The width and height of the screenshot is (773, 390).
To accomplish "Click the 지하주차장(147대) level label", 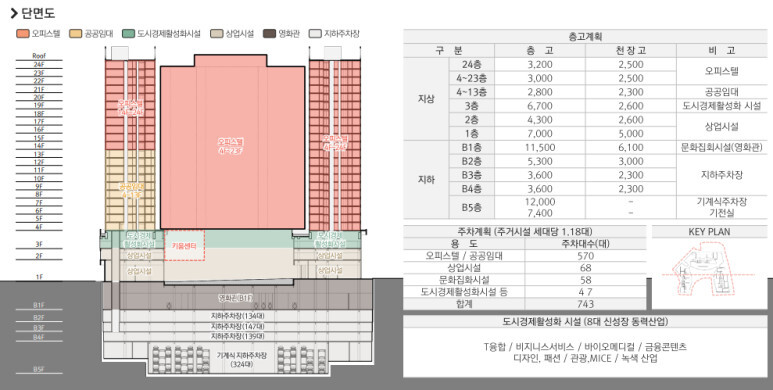I will pyautogui.click(x=237, y=326).
